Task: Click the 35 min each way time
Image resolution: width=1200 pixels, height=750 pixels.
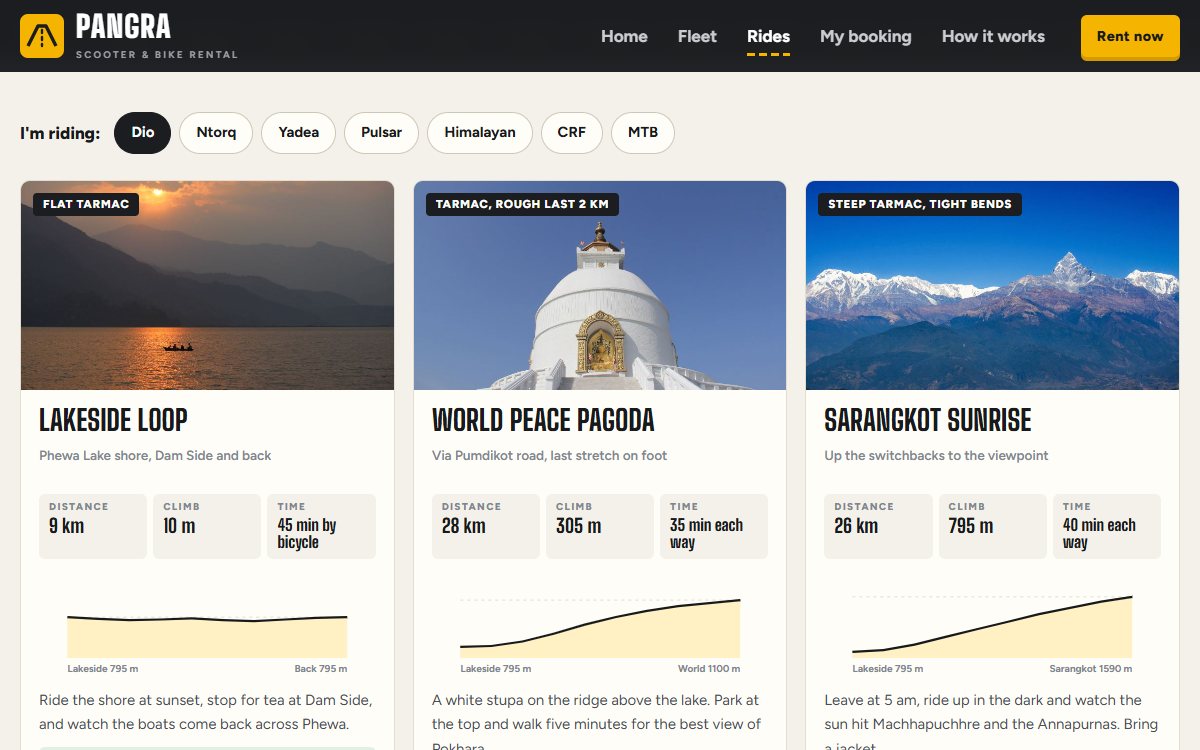Action: [706, 534]
